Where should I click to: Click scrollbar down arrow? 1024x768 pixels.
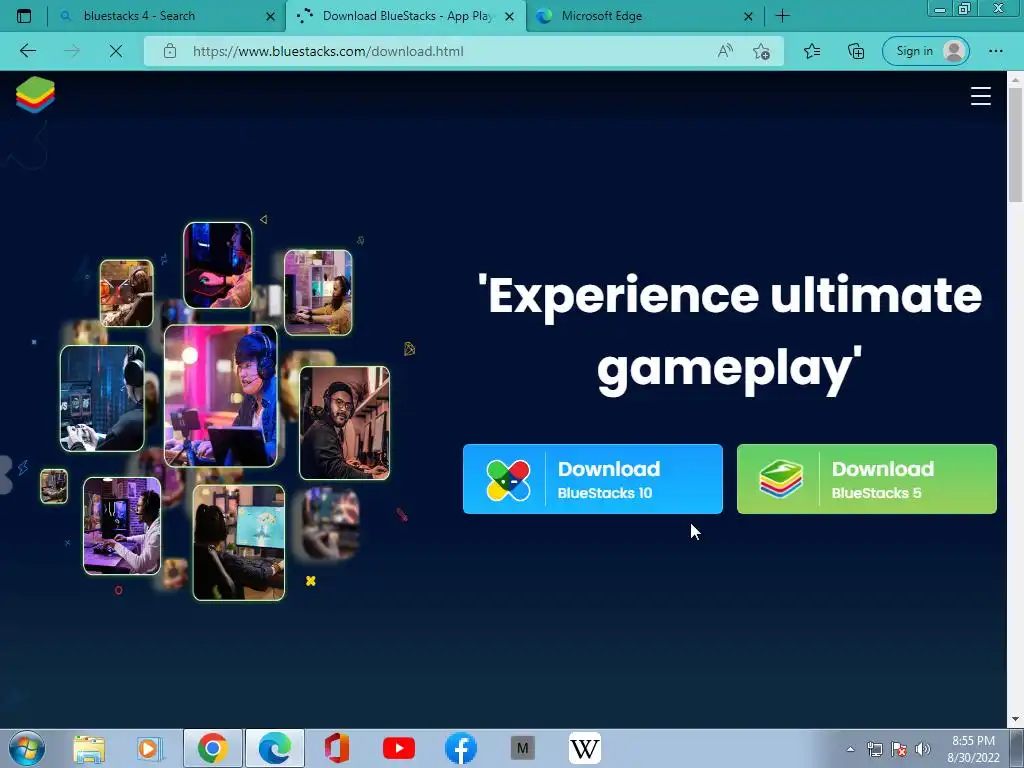click(1015, 719)
